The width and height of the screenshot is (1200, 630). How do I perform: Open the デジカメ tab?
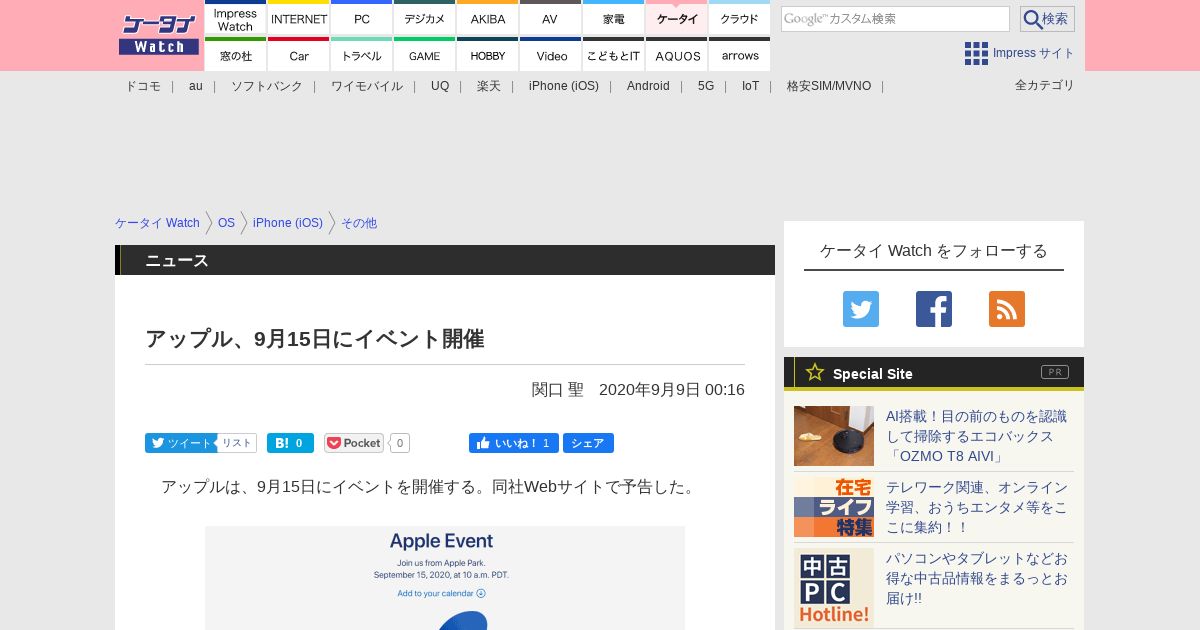pos(425,18)
